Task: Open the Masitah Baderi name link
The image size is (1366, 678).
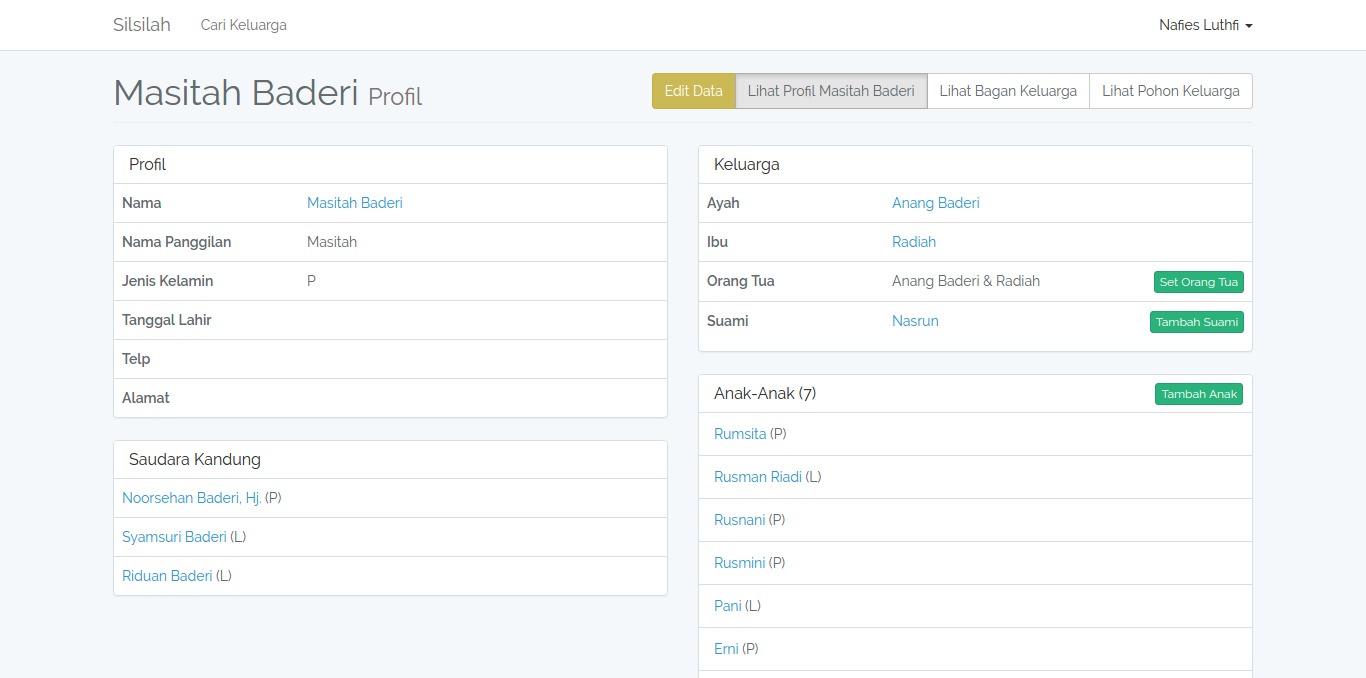Action: click(x=354, y=203)
